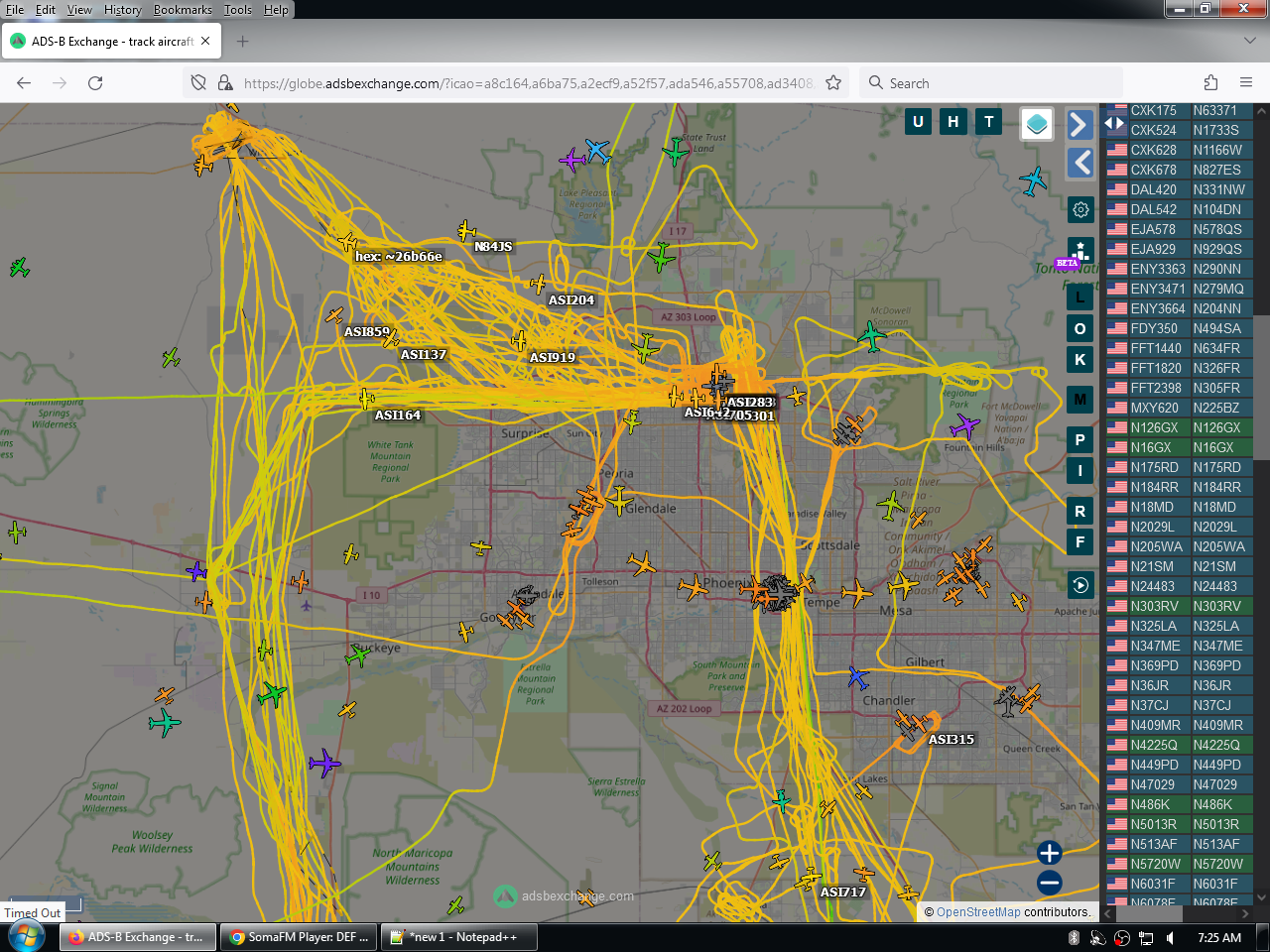Open the BETA stats leaderboard icon
Viewport: 1270px width, 952px height.
click(1080, 250)
